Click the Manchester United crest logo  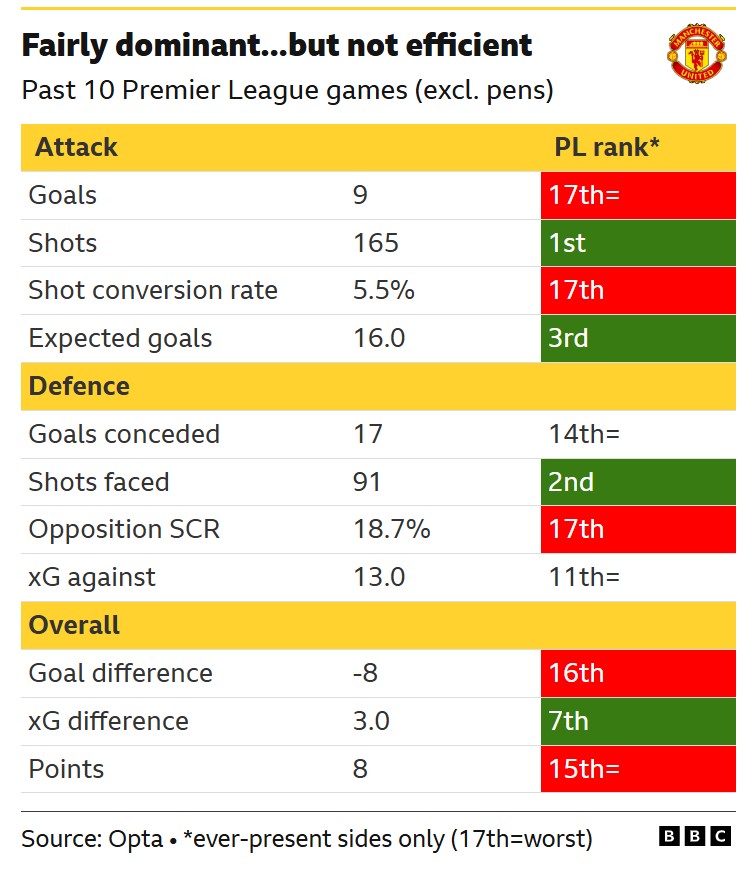(696, 56)
